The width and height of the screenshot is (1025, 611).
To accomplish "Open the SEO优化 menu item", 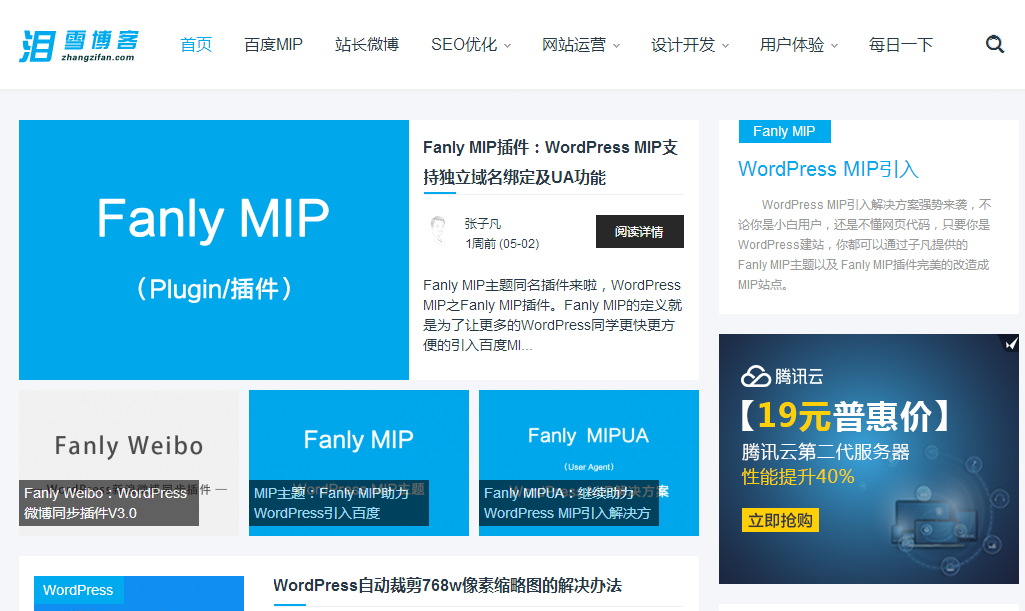I will point(464,44).
